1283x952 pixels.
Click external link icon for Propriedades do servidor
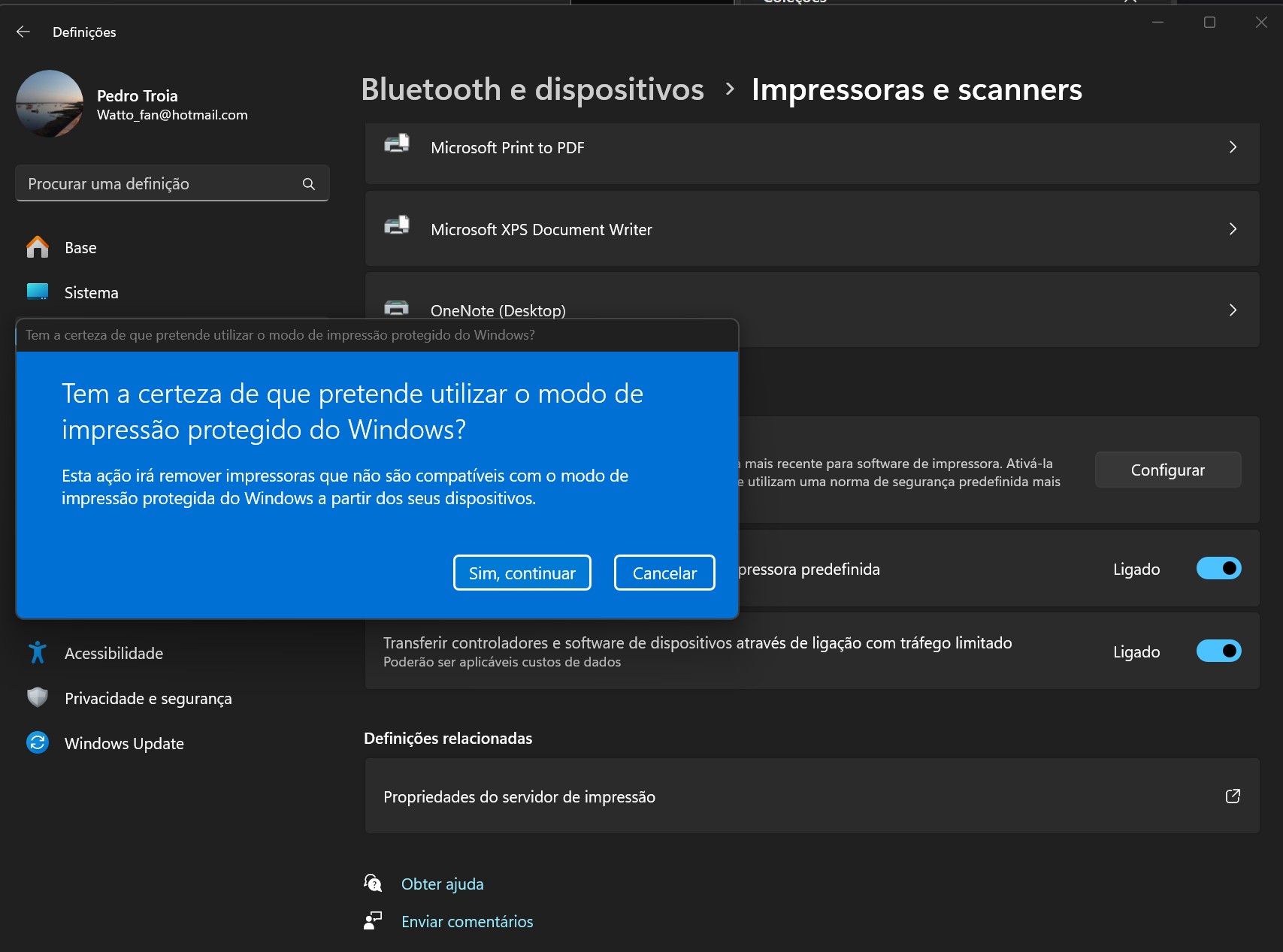coord(1232,796)
